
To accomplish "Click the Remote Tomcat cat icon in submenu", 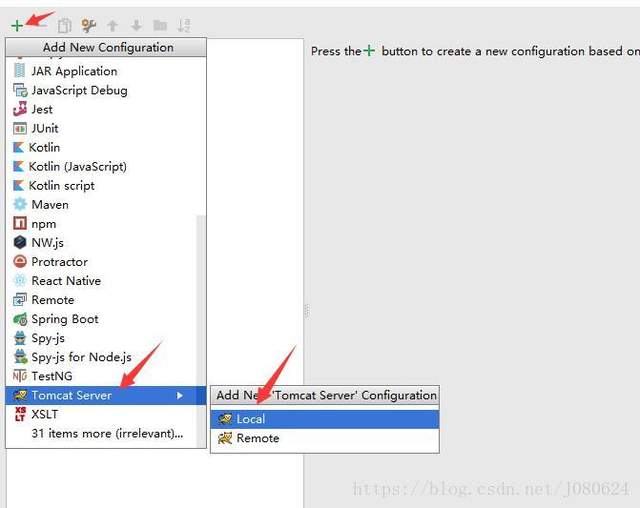I will click(x=225, y=438).
